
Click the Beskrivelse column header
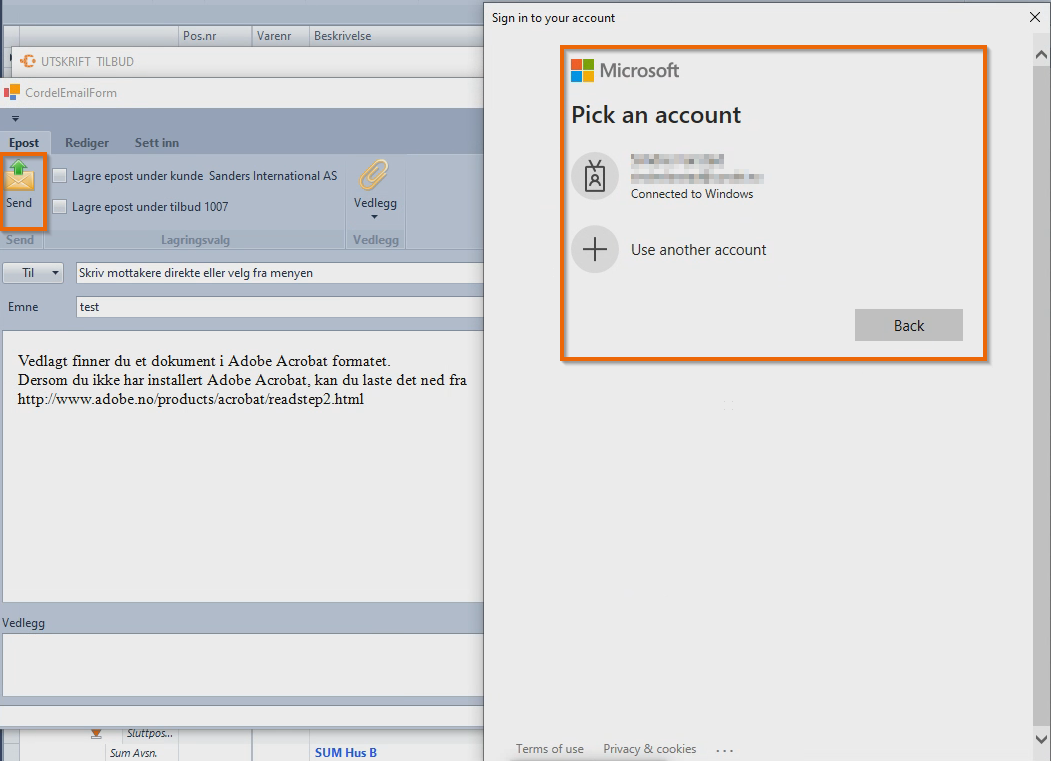[x=397, y=36]
